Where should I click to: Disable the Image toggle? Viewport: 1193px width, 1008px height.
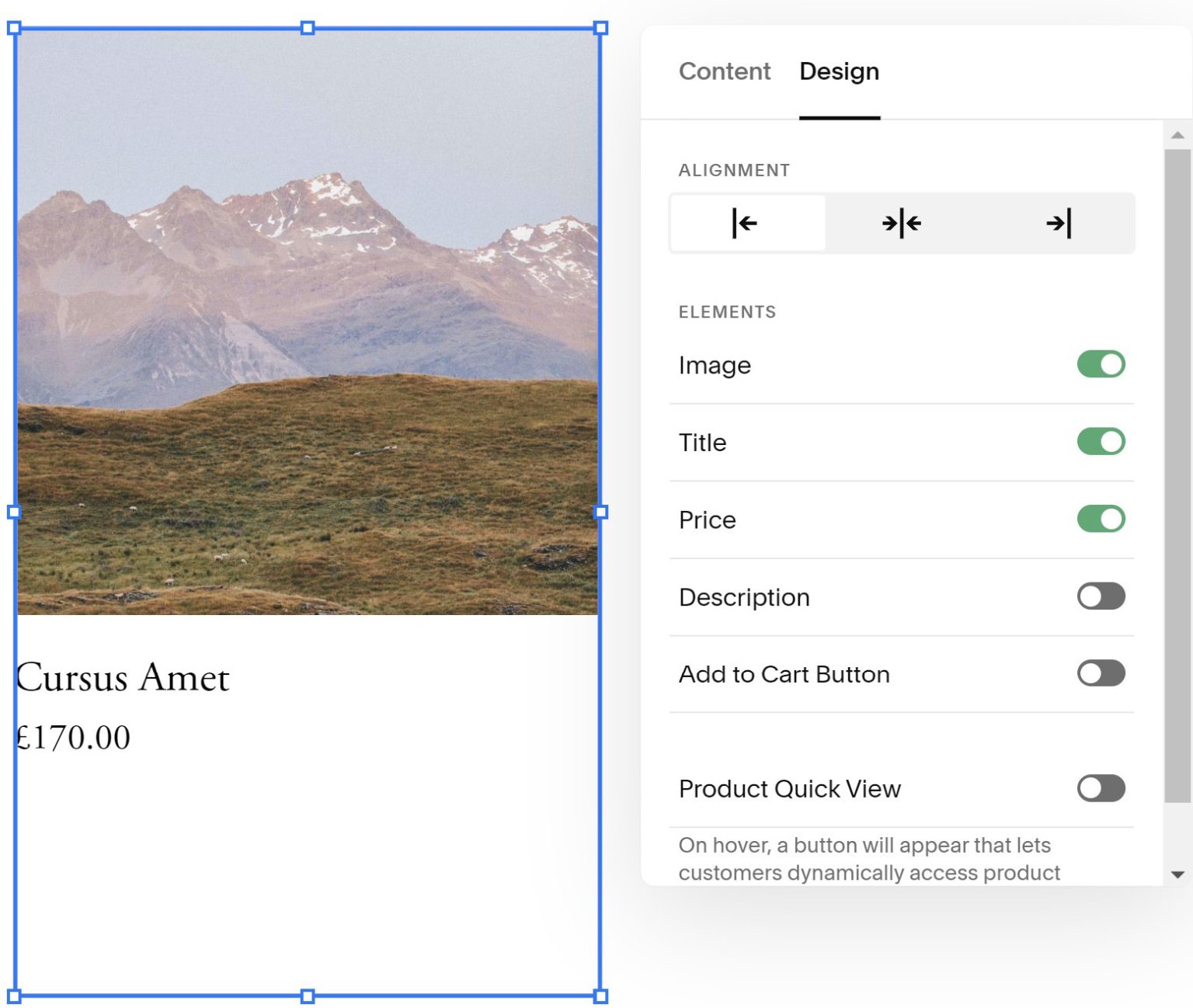[1100, 363]
